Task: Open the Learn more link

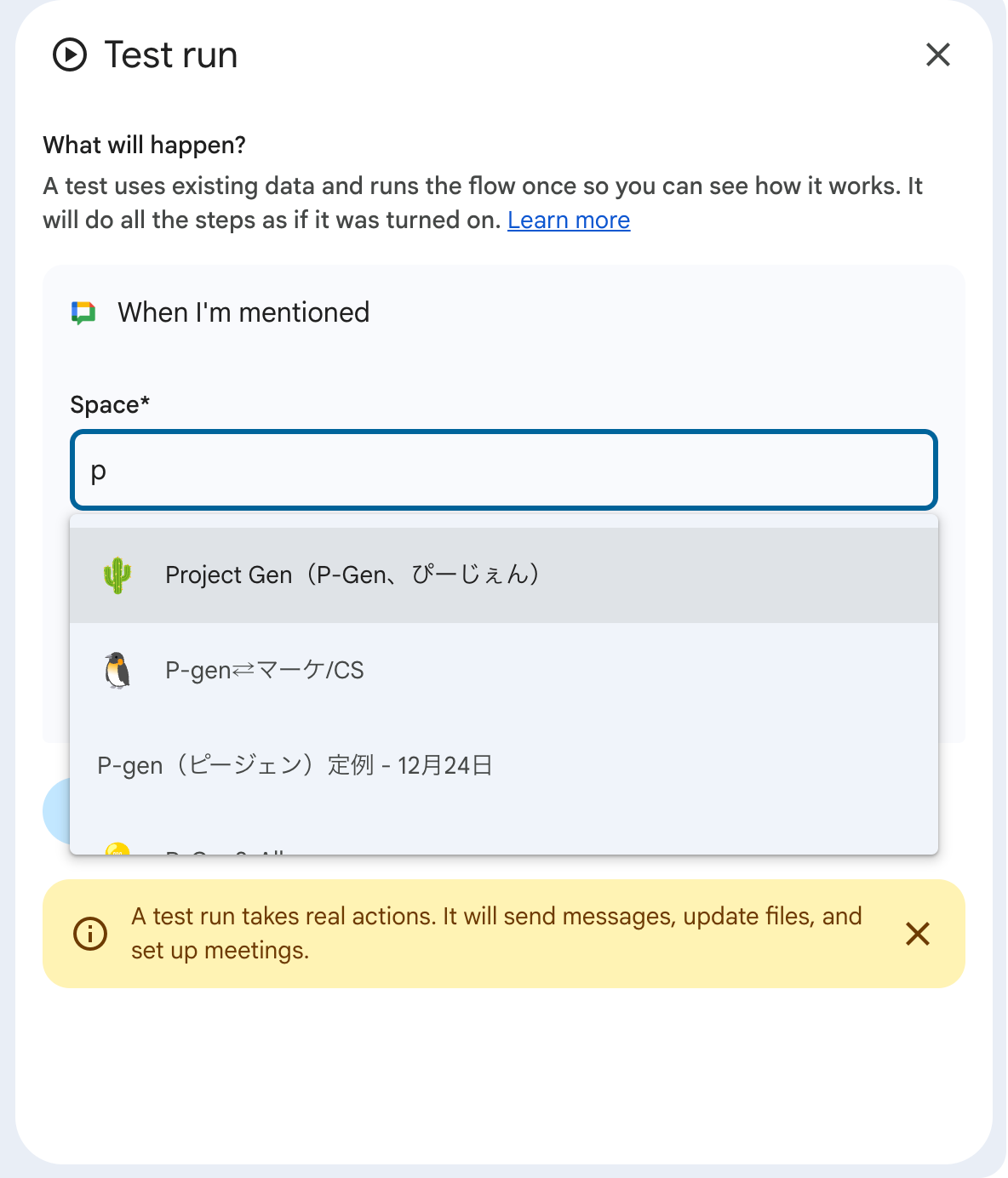Action: [569, 220]
